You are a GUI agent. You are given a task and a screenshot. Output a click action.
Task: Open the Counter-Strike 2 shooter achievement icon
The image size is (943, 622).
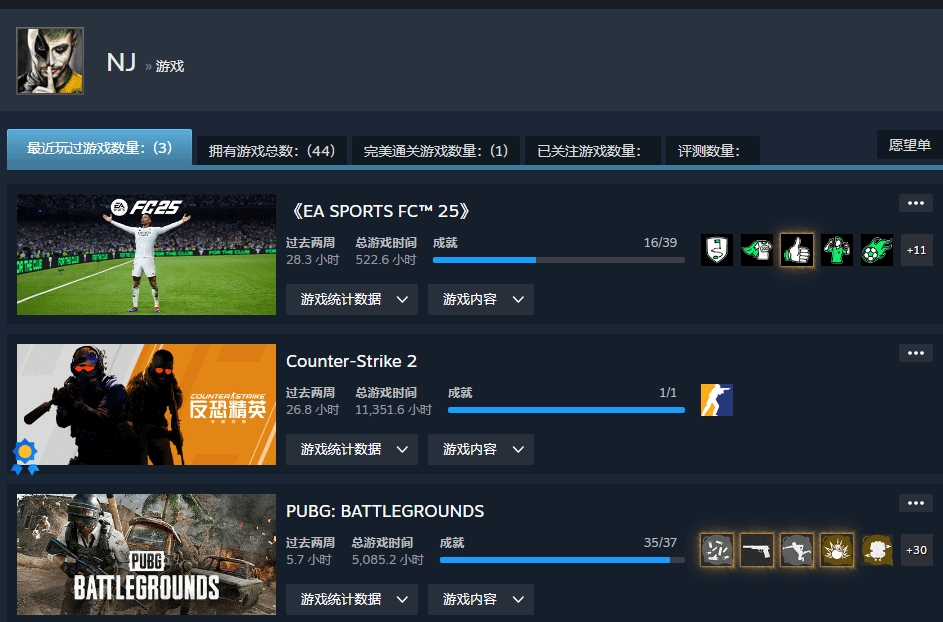click(x=717, y=400)
